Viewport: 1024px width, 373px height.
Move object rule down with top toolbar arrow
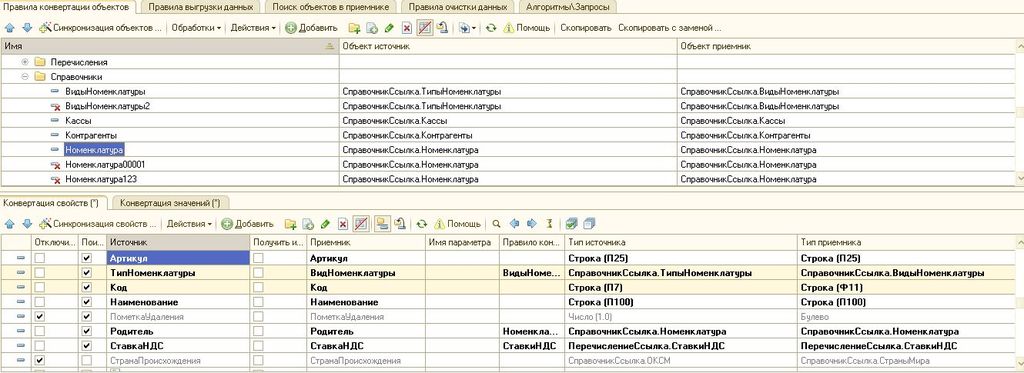pyautogui.click(x=27, y=28)
